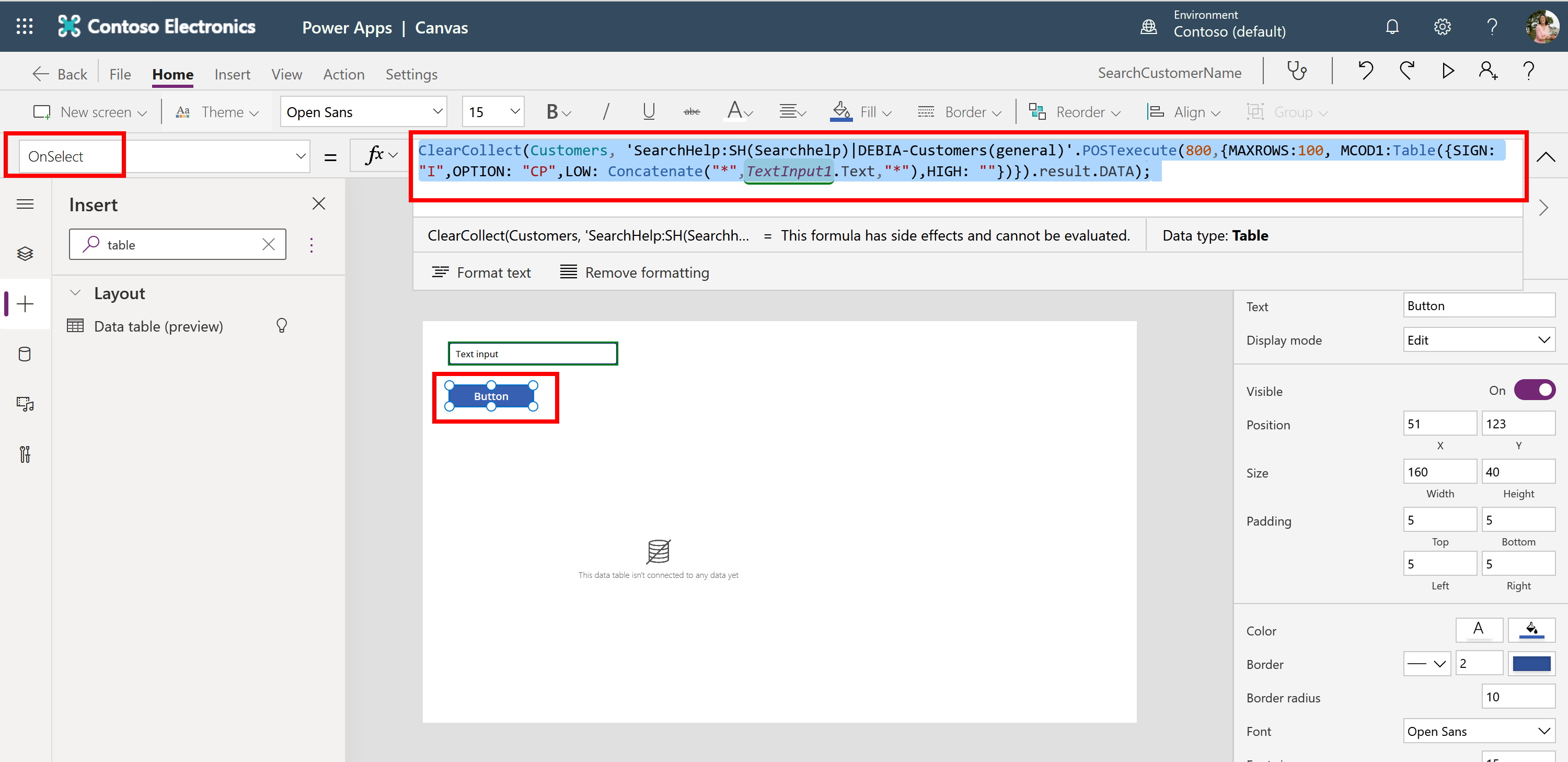
Task: Open the App checker stethoscope icon
Action: pos(1297,72)
